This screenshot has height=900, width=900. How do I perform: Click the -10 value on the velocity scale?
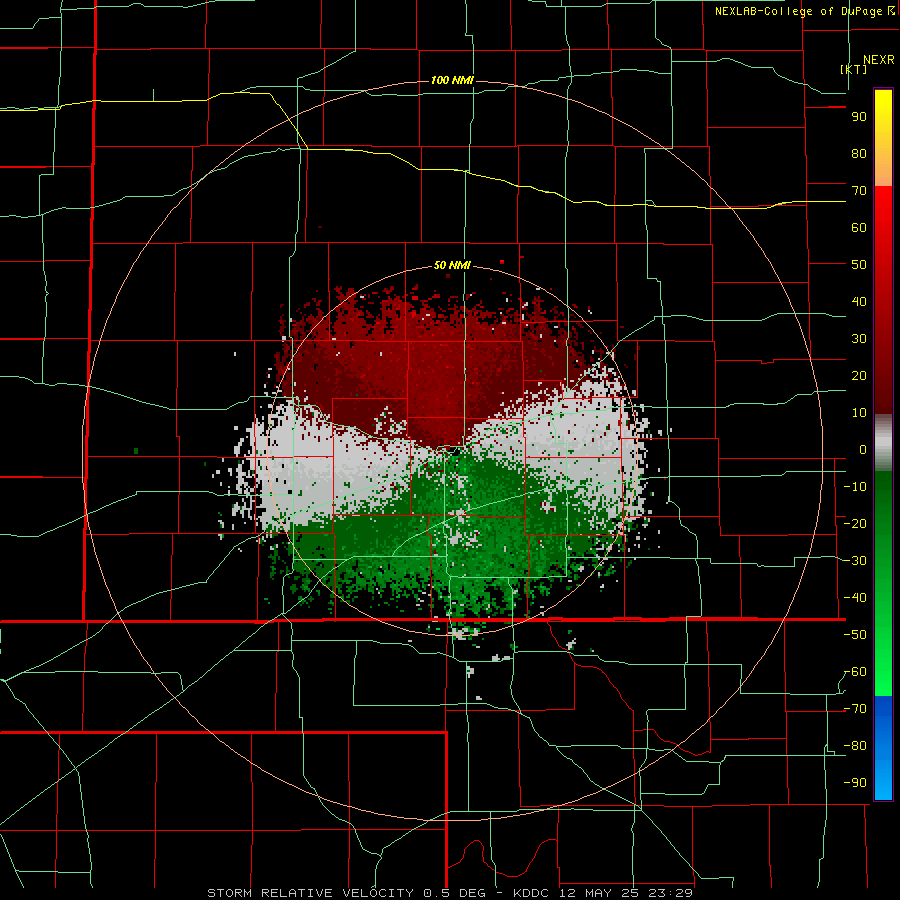point(855,487)
